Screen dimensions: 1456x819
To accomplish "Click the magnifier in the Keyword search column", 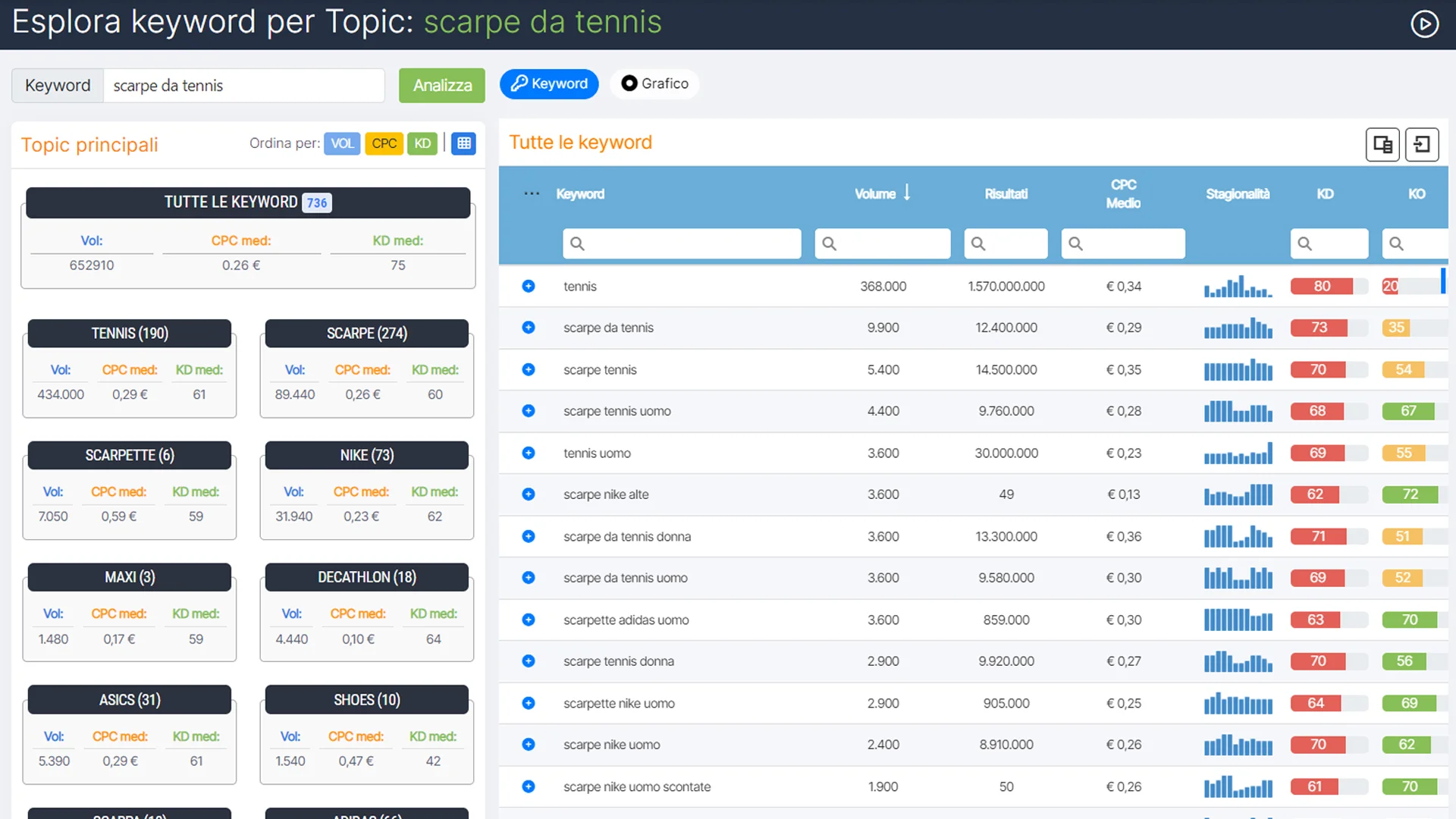I will click(x=577, y=243).
